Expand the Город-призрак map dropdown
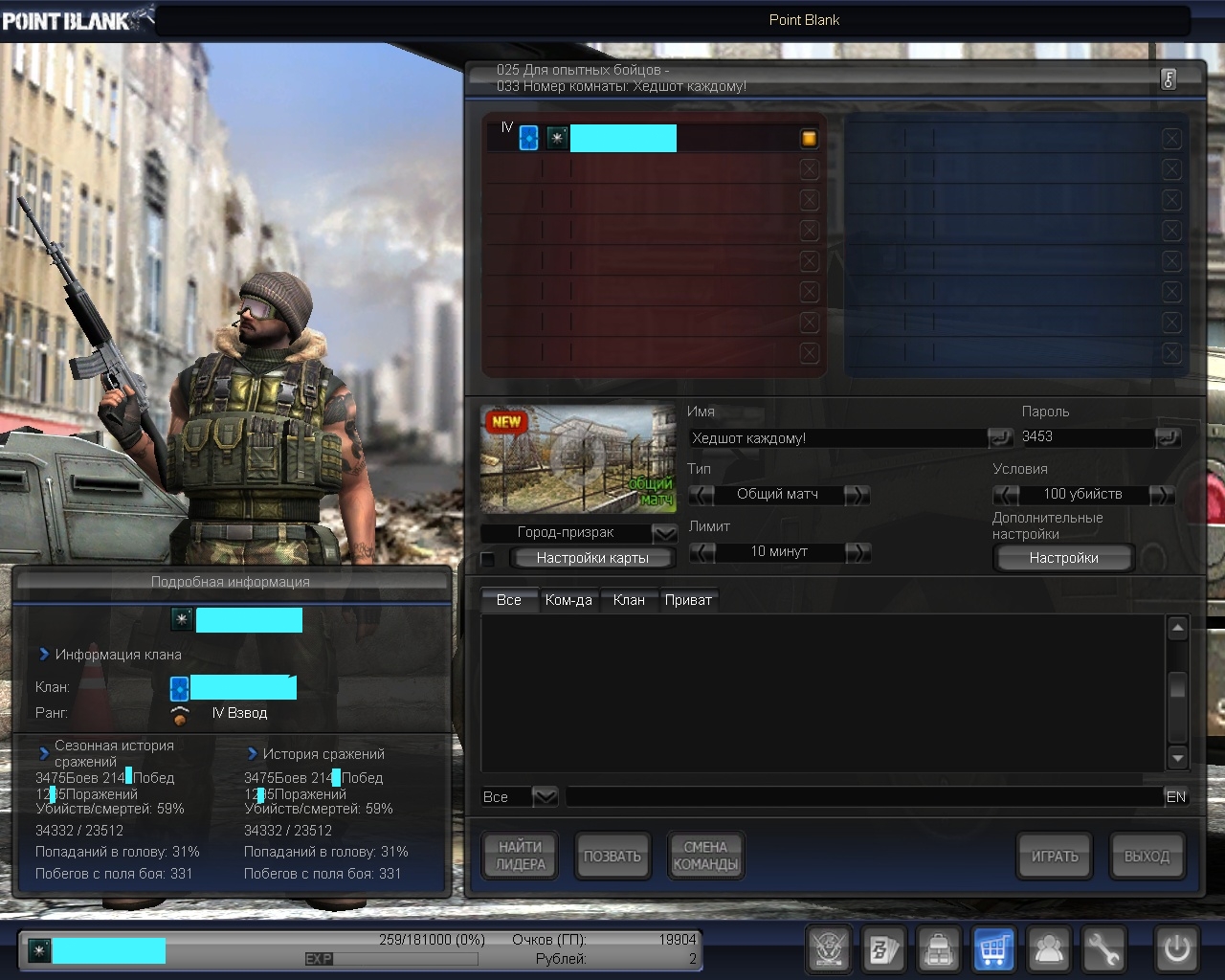 664,533
